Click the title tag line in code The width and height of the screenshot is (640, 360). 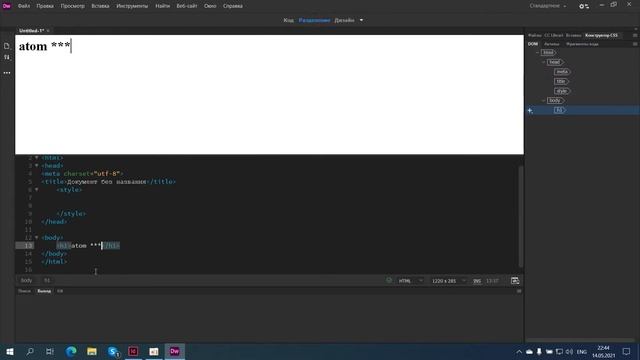coord(109,182)
